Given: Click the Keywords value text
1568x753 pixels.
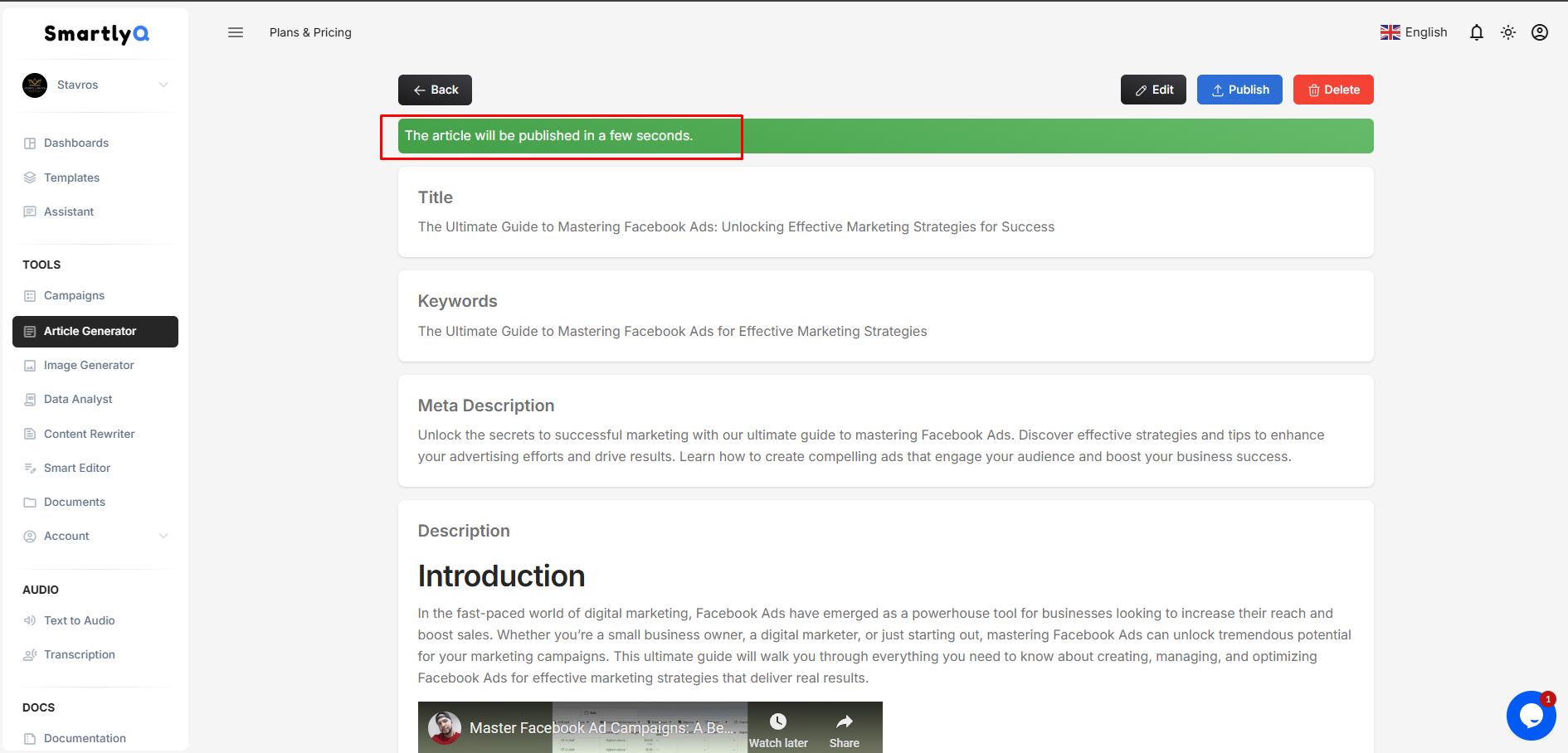Looking at the screenshot, I should (672, 332).
